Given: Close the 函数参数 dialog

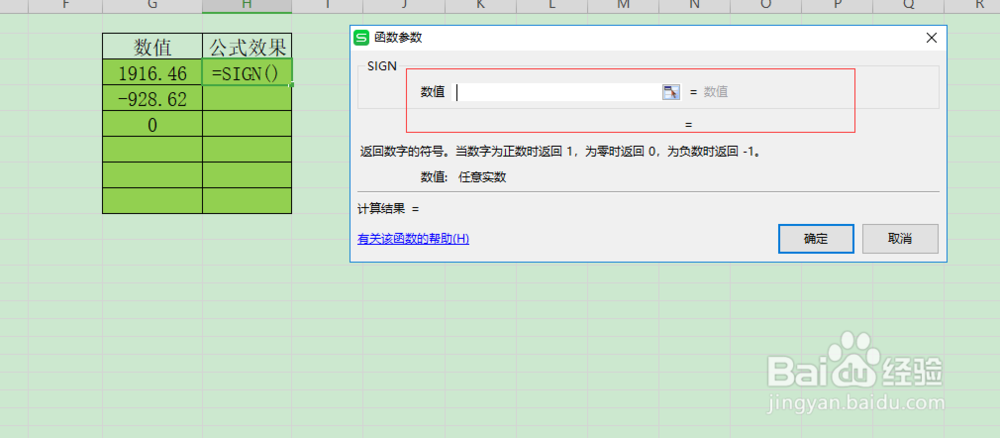Looking at the screenshot, I should 931,38.
